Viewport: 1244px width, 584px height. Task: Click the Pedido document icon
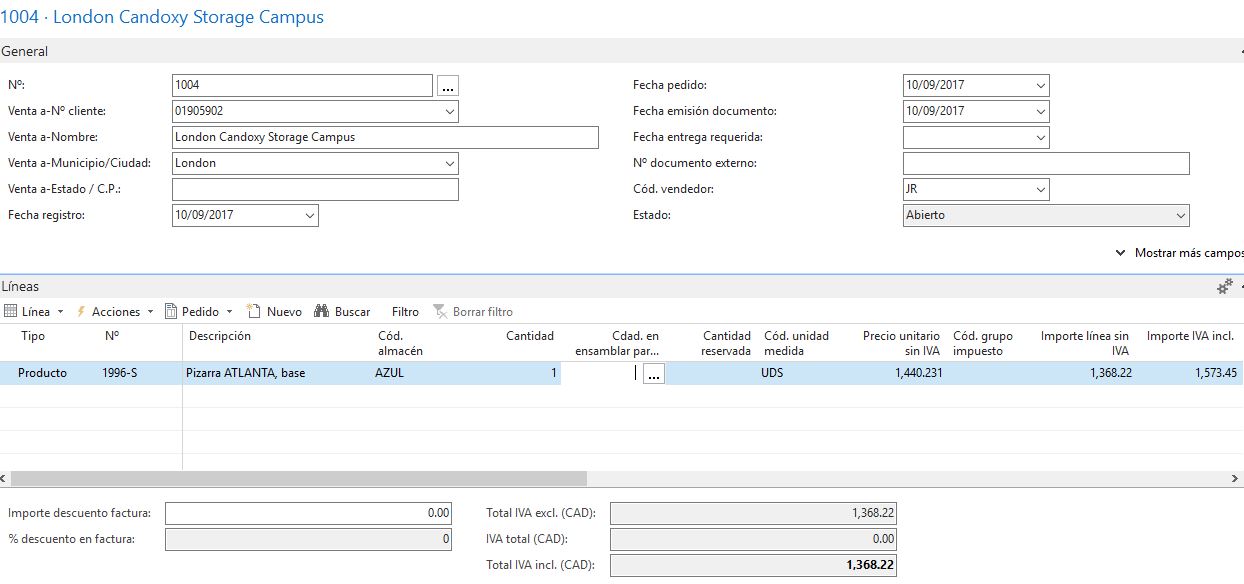(x=172, y=311)
